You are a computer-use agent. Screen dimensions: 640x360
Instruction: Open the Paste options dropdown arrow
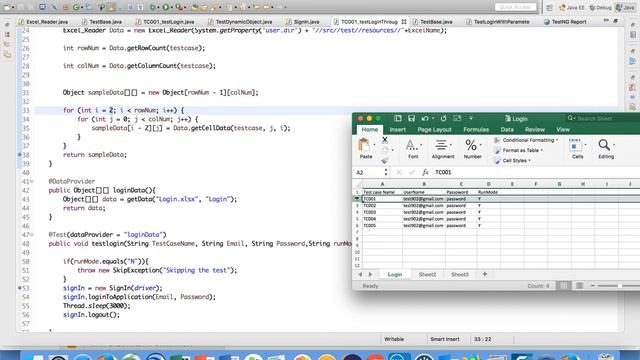coord(374,145)
